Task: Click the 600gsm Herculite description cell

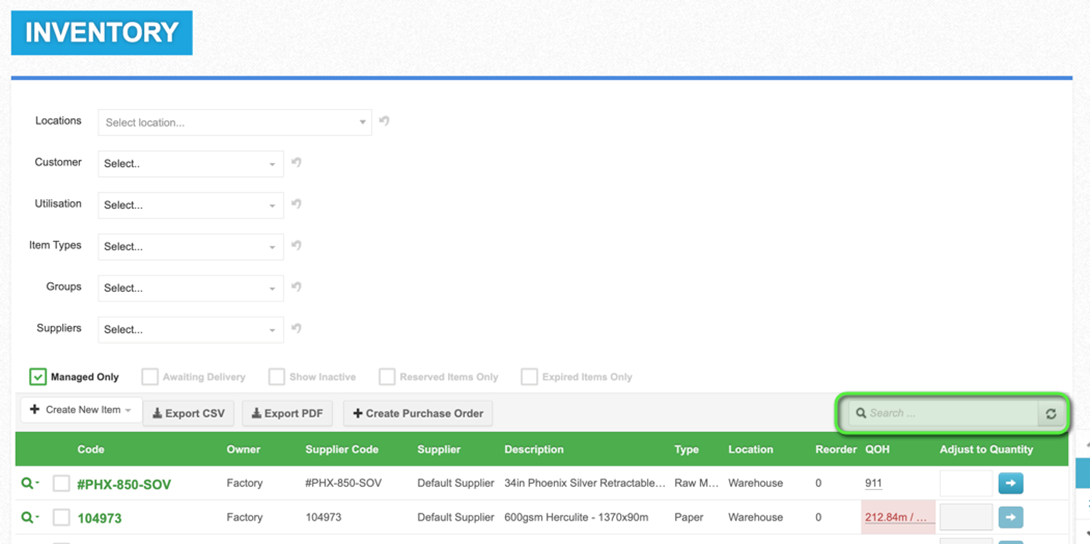Action: (576, 518)
